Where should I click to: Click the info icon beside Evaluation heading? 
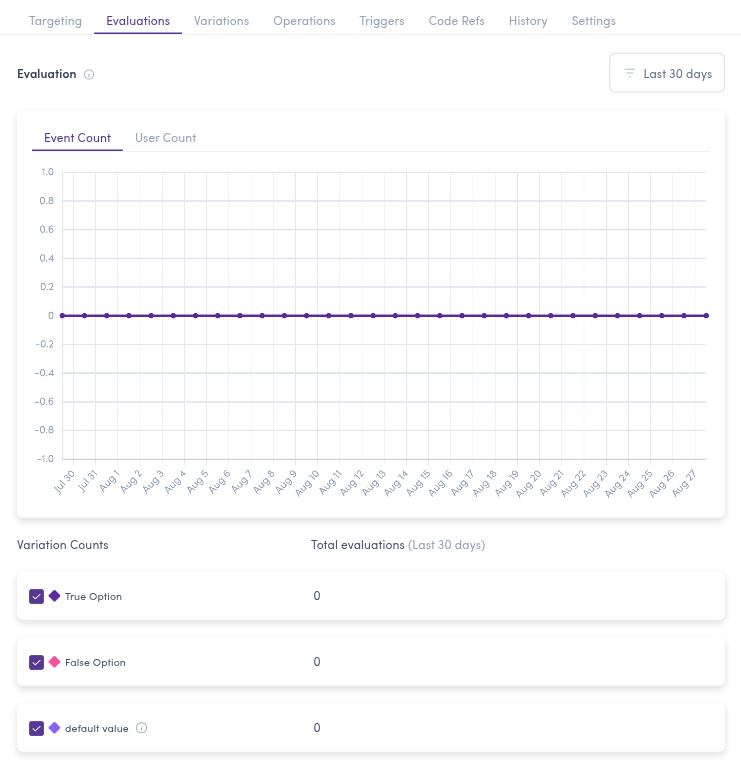click(x=89, y=74)
